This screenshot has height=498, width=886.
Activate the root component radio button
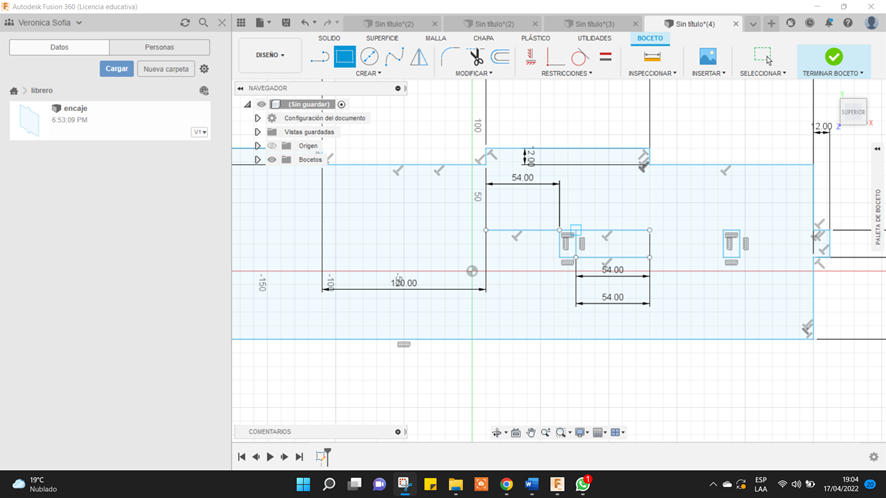[341, 104]
